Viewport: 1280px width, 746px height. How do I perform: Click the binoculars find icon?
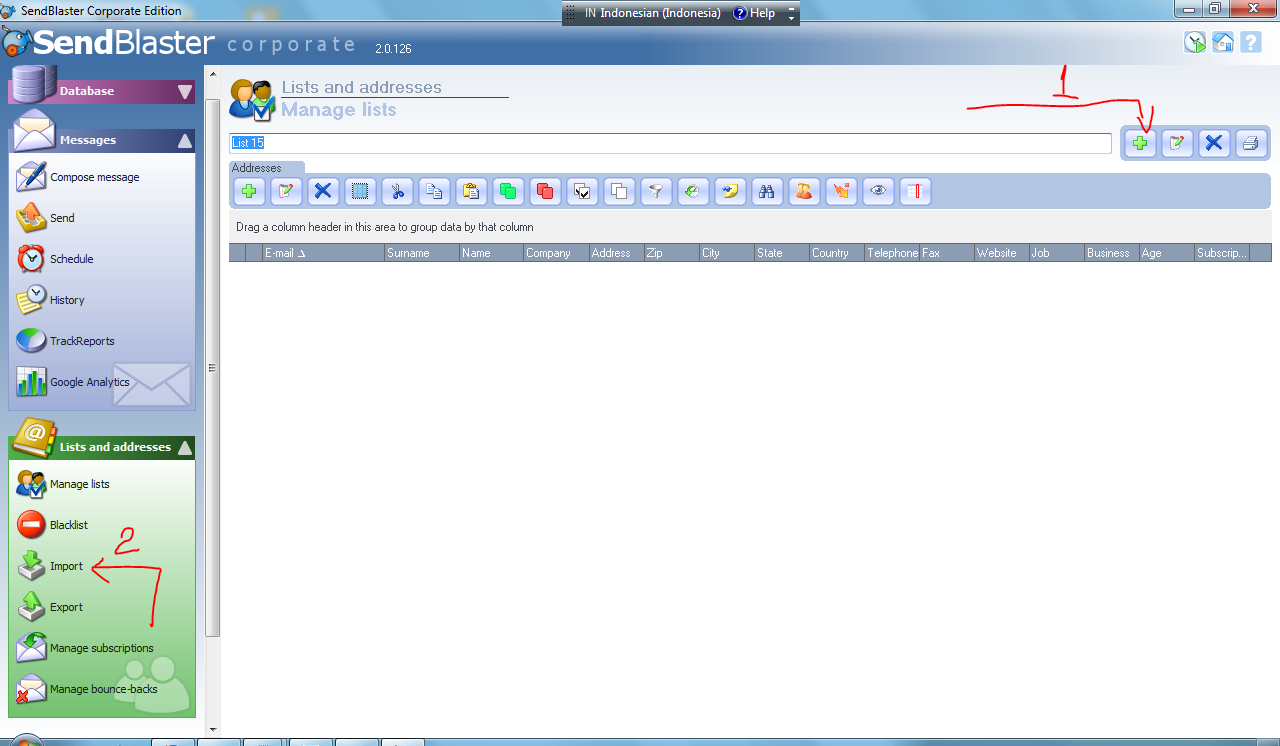pos(767,191)
